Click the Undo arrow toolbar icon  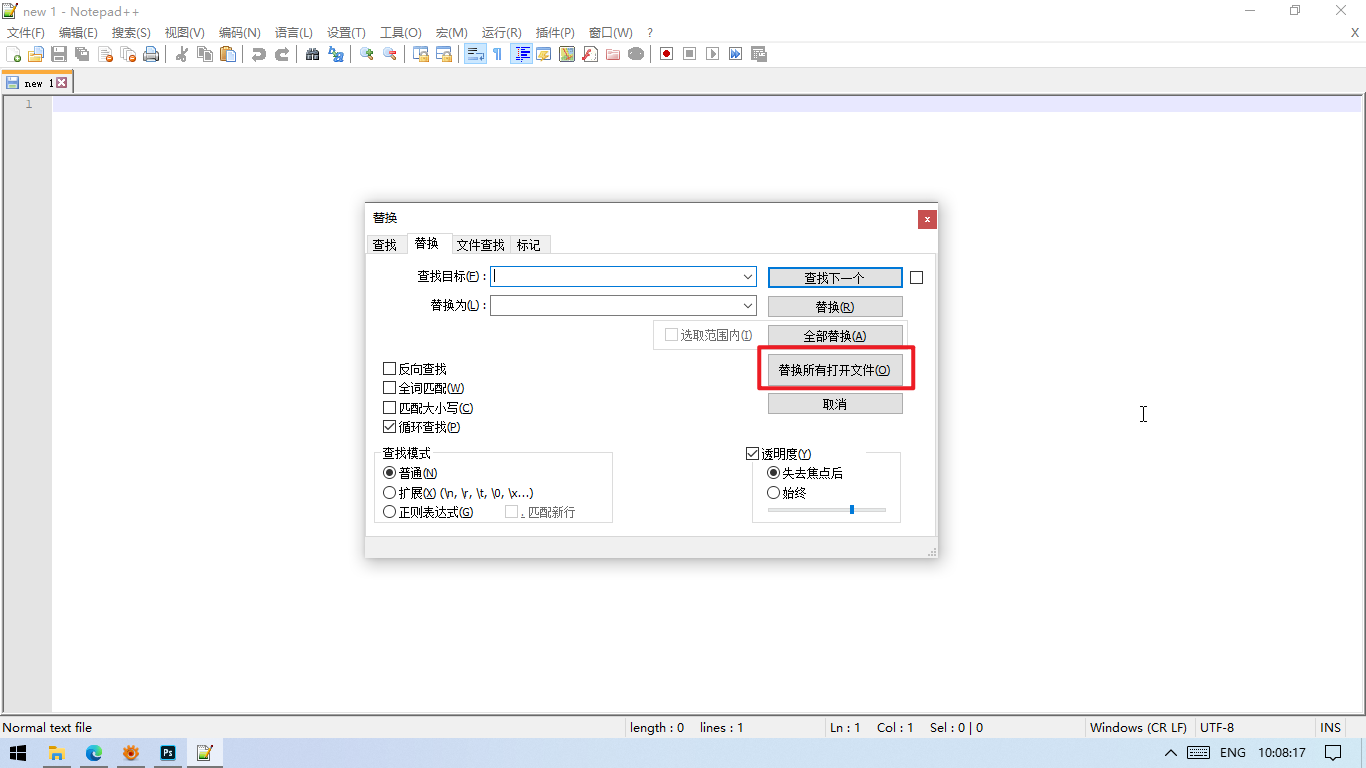pyautogui.click(x=259, y=54)
